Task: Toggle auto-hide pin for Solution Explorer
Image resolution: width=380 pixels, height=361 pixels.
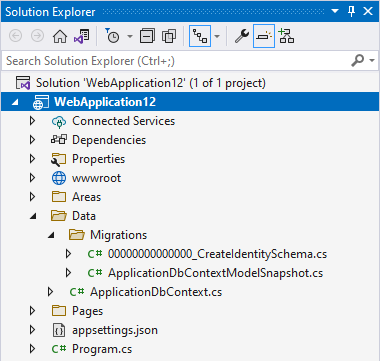Action: click(x=351, y=11)
